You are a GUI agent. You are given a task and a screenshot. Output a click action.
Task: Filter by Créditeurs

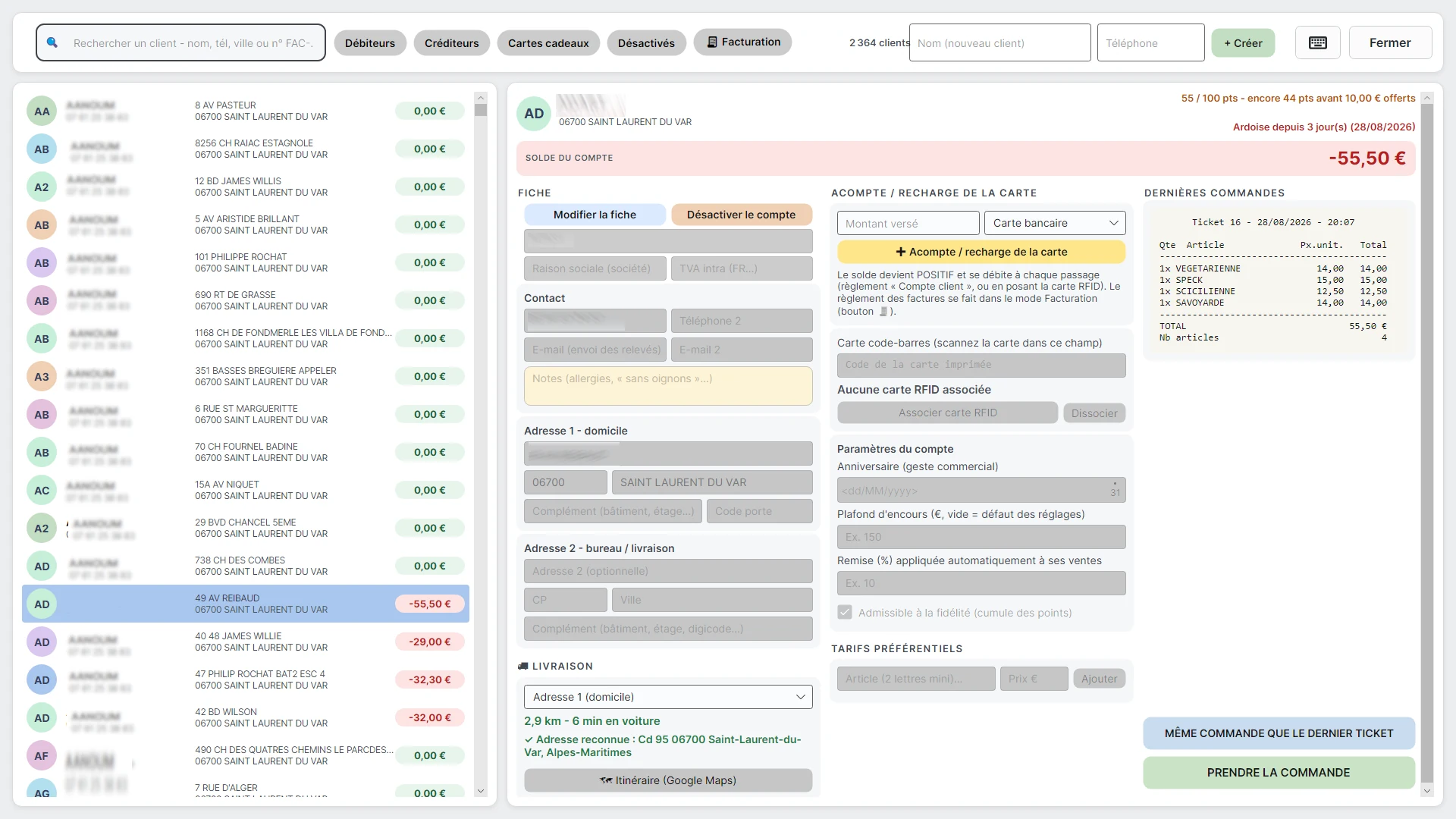point(452,43)
